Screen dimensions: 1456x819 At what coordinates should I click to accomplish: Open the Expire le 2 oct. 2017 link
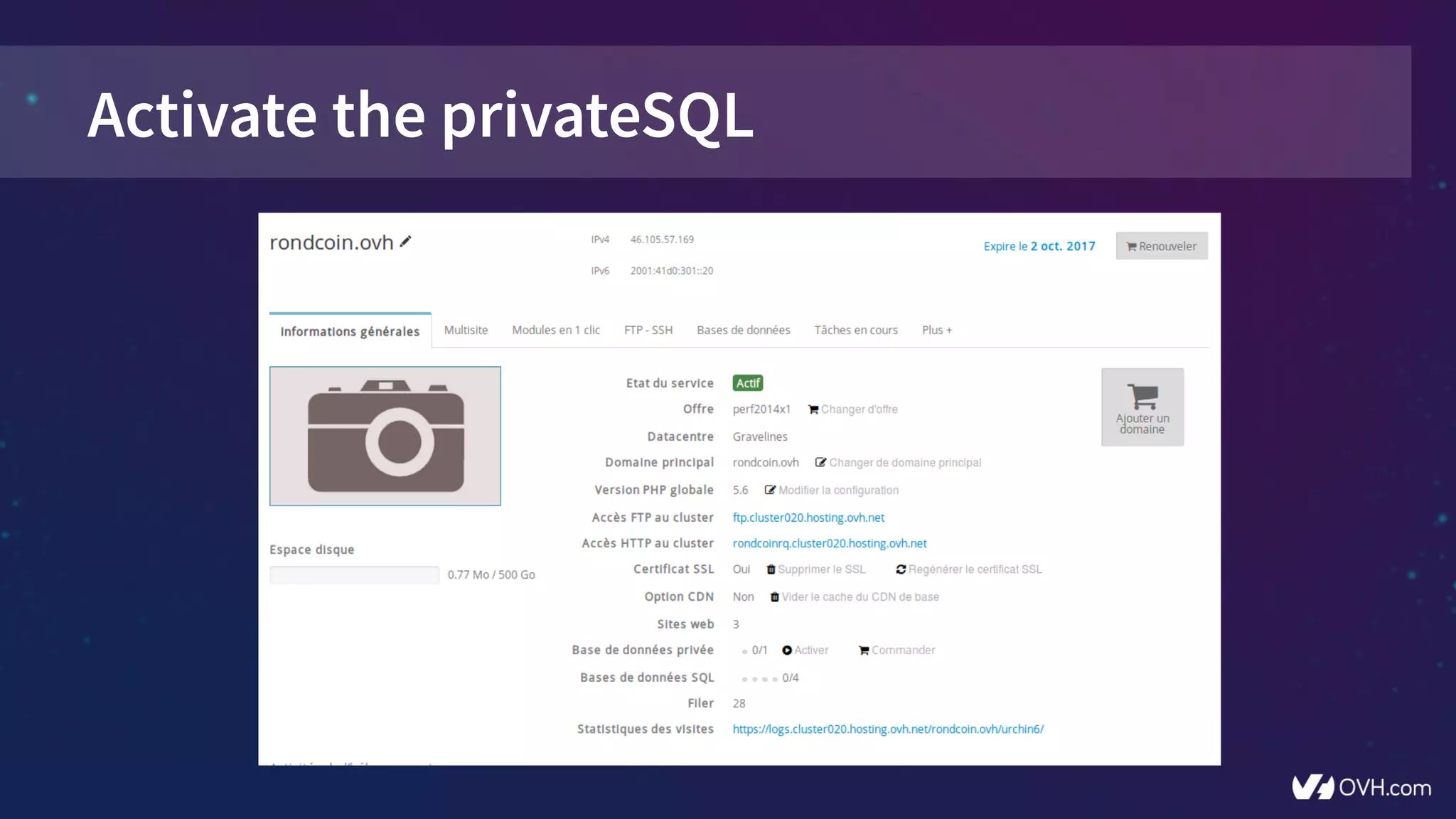(1039, 246)
